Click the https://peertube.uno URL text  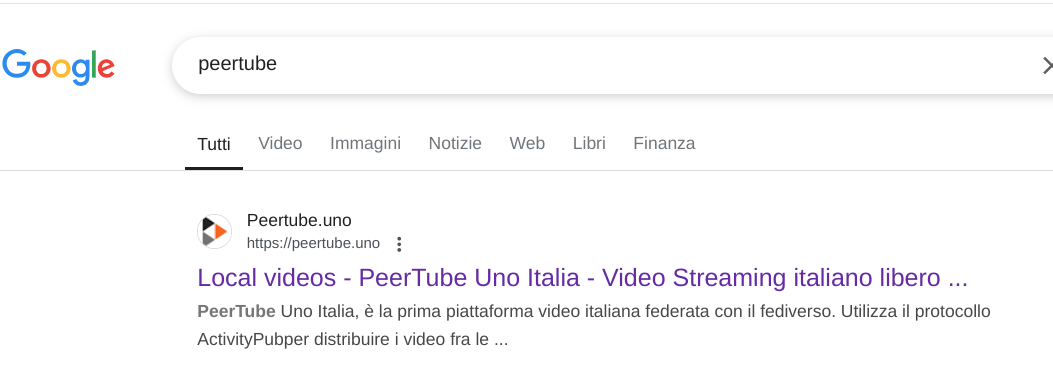coord(313,244)
